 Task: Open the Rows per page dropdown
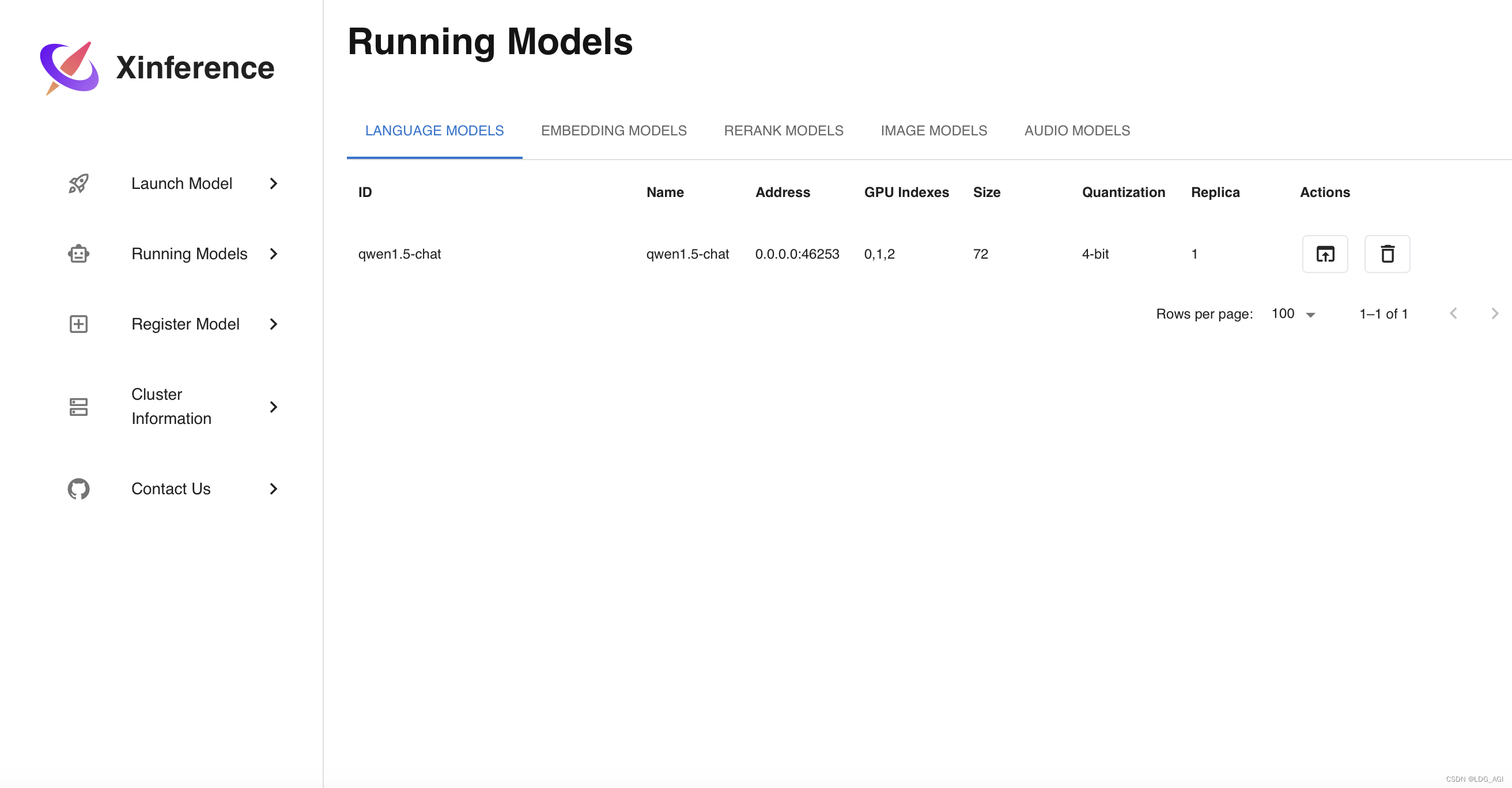[1291, 314]
